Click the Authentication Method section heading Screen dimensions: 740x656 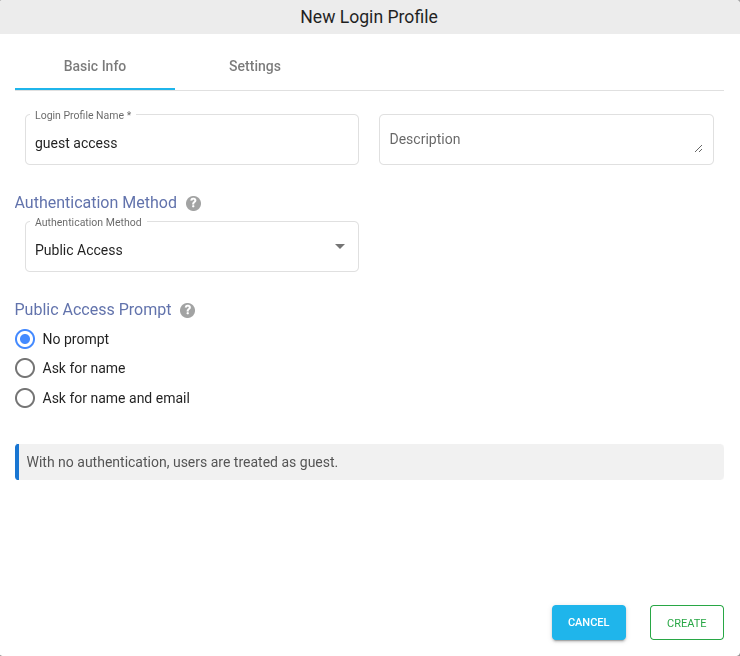pyautogui.click(x=96, y=203)
